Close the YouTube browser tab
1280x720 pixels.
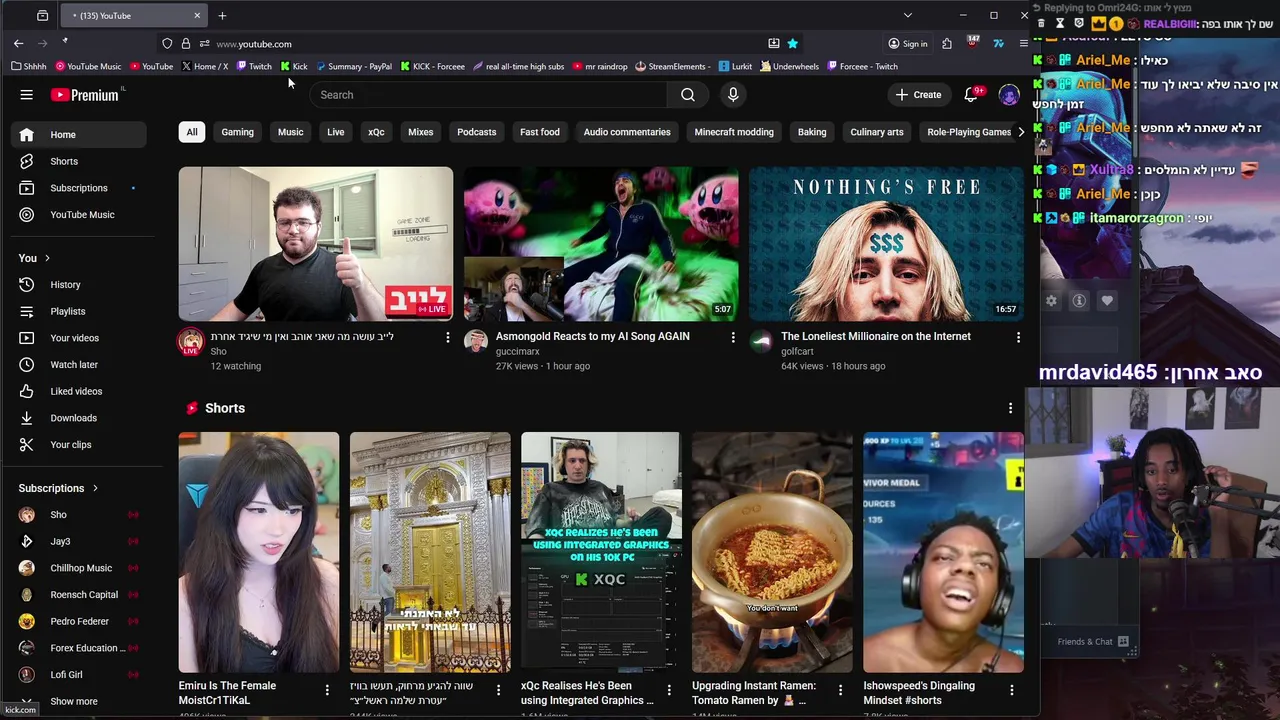pyautogui.click(x=197, y=15)
